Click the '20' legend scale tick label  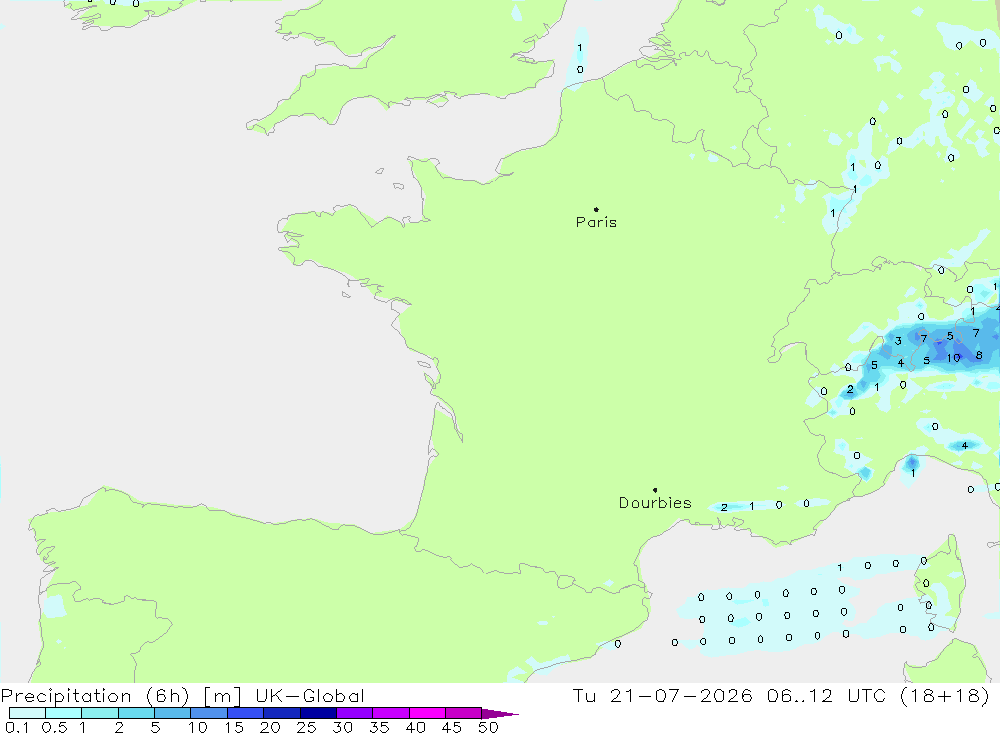coord(270,727)
